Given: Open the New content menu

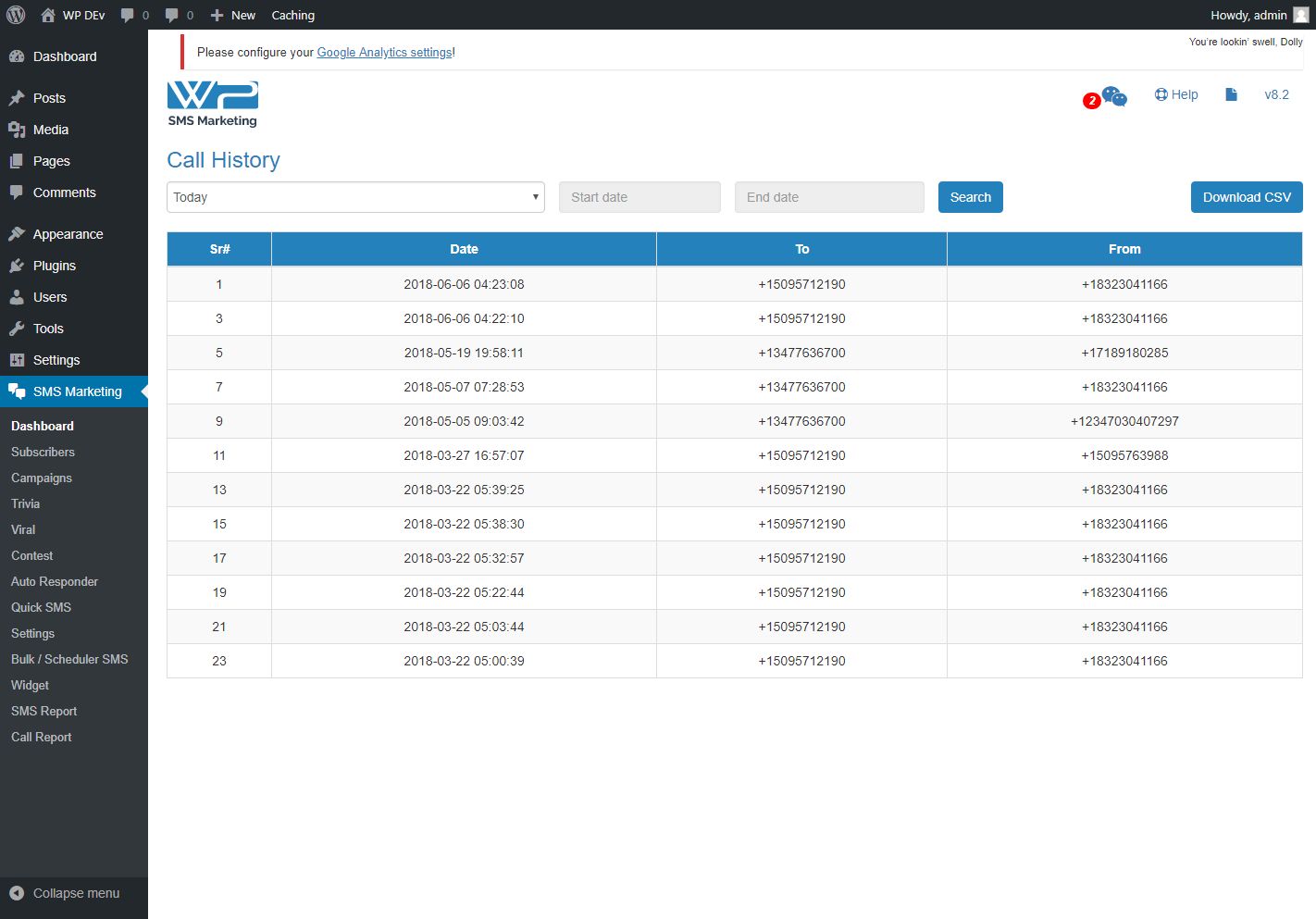Looking at the screenshot, I should 233,15.
